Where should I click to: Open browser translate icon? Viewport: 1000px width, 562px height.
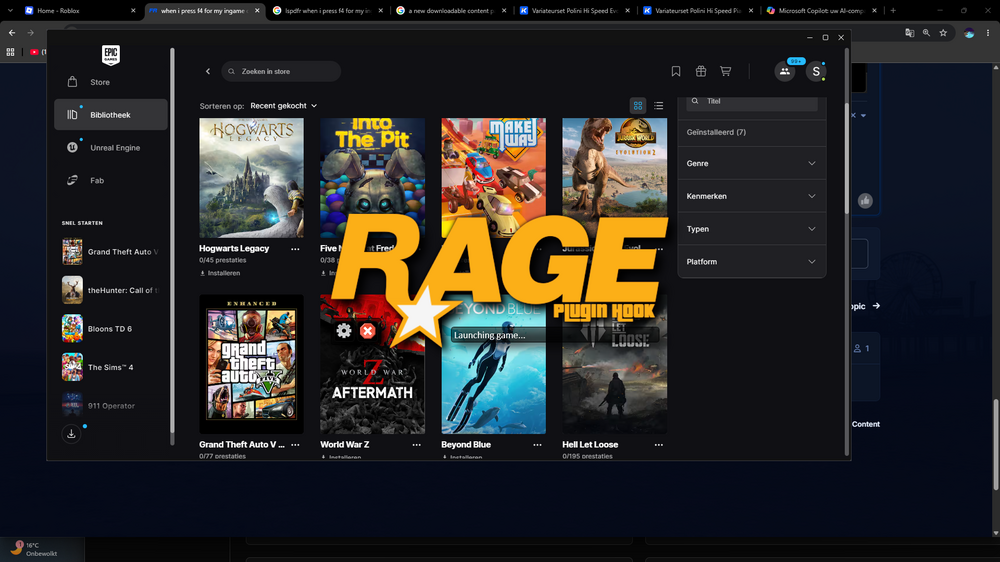pos(909,33)
